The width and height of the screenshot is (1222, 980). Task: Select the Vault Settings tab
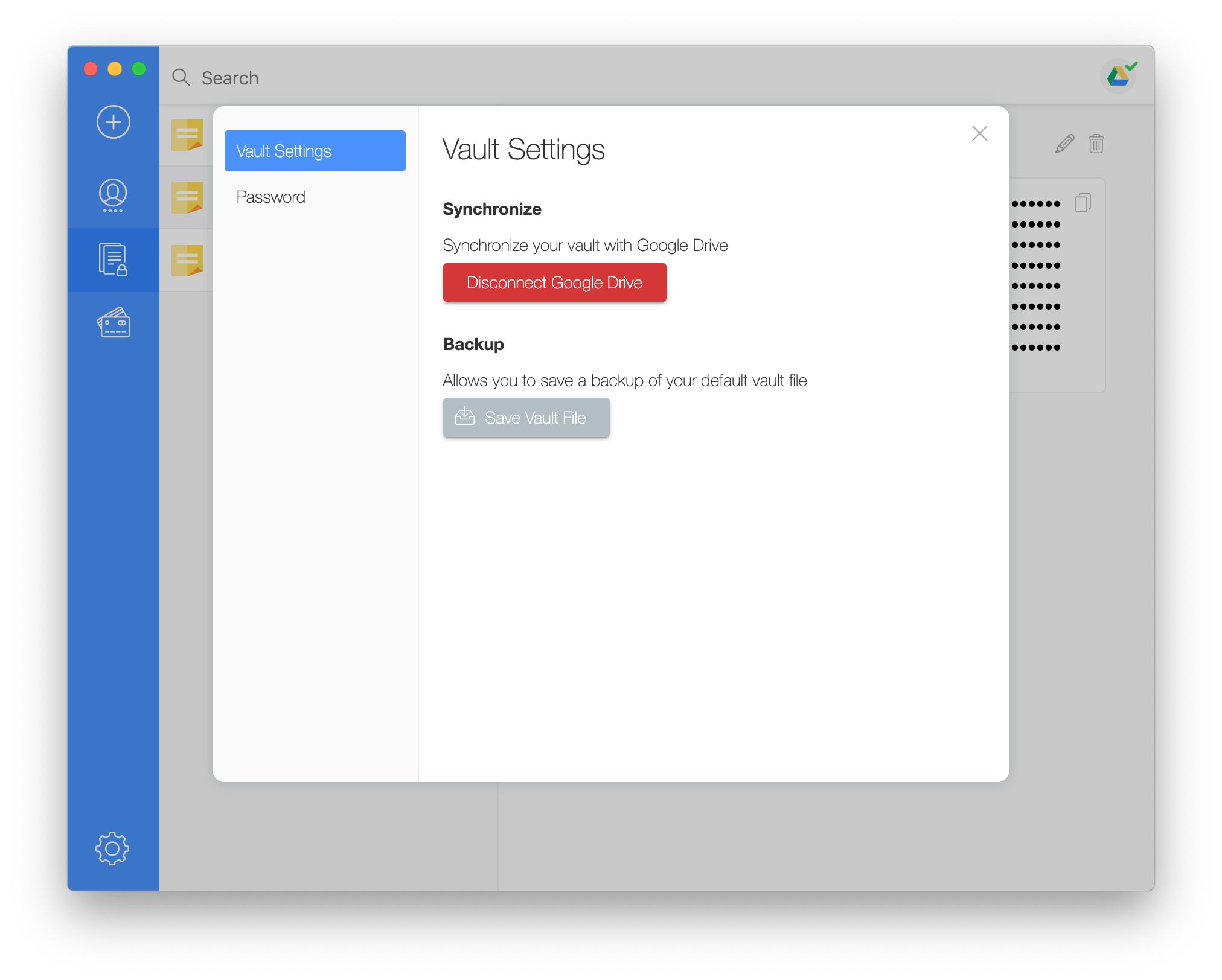[315, 151]
